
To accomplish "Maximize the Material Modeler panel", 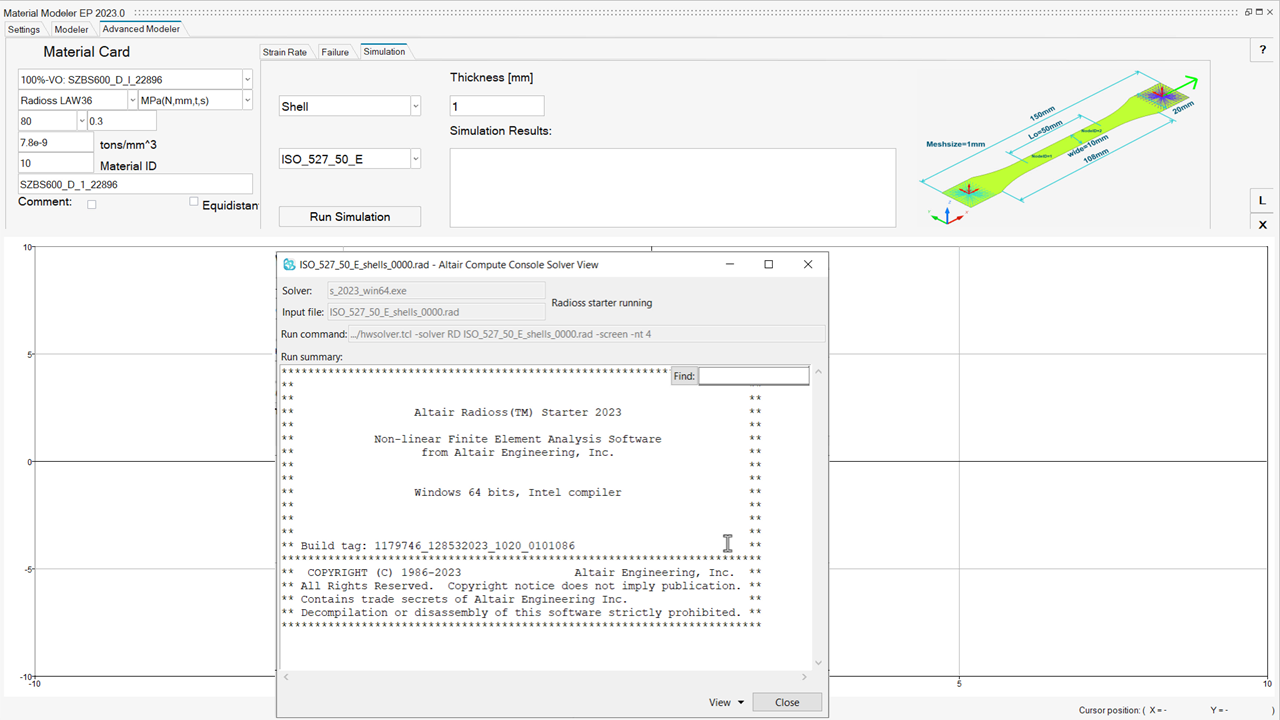I will (x=1260, y=12).
